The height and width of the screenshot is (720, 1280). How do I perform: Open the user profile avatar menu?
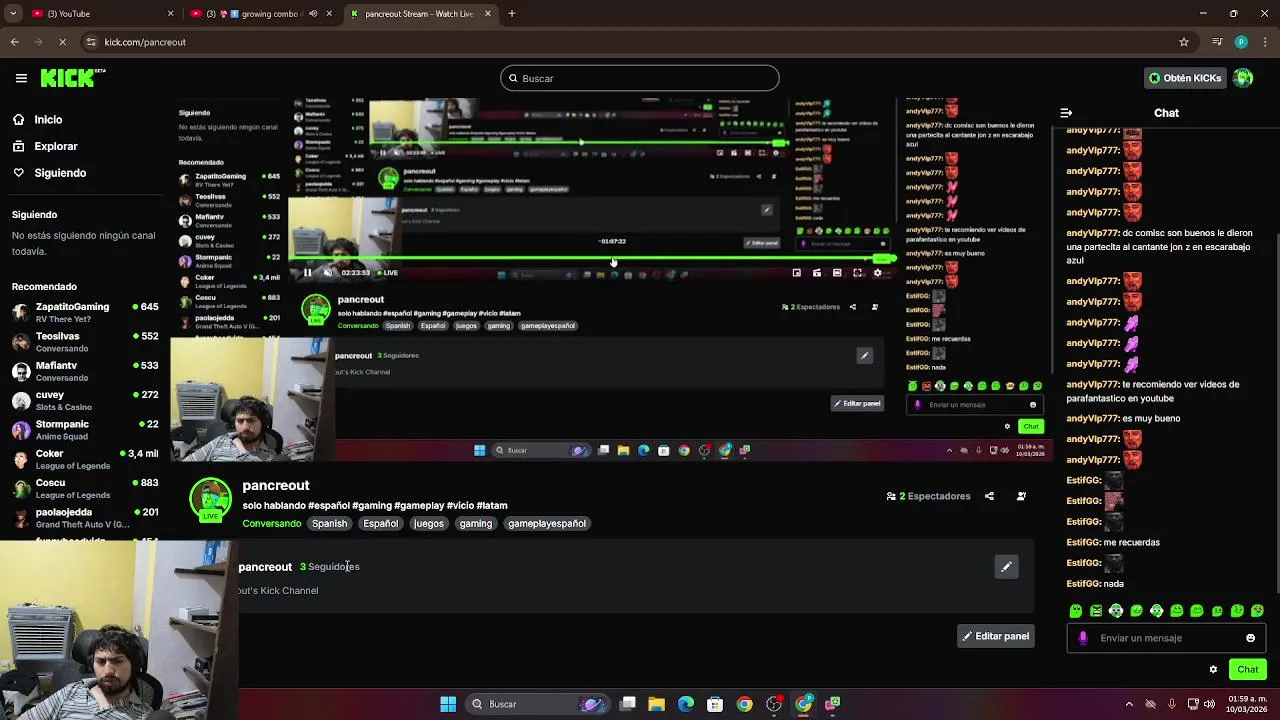[1243, 78]
